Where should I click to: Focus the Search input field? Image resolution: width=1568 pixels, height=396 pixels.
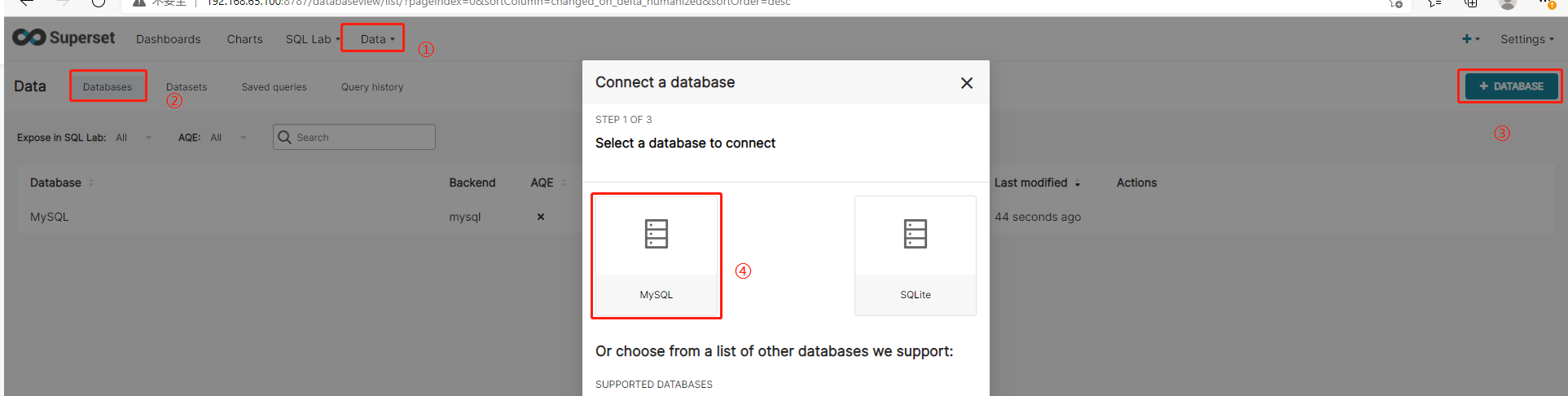pyautogui.click(x=354, y=137)
